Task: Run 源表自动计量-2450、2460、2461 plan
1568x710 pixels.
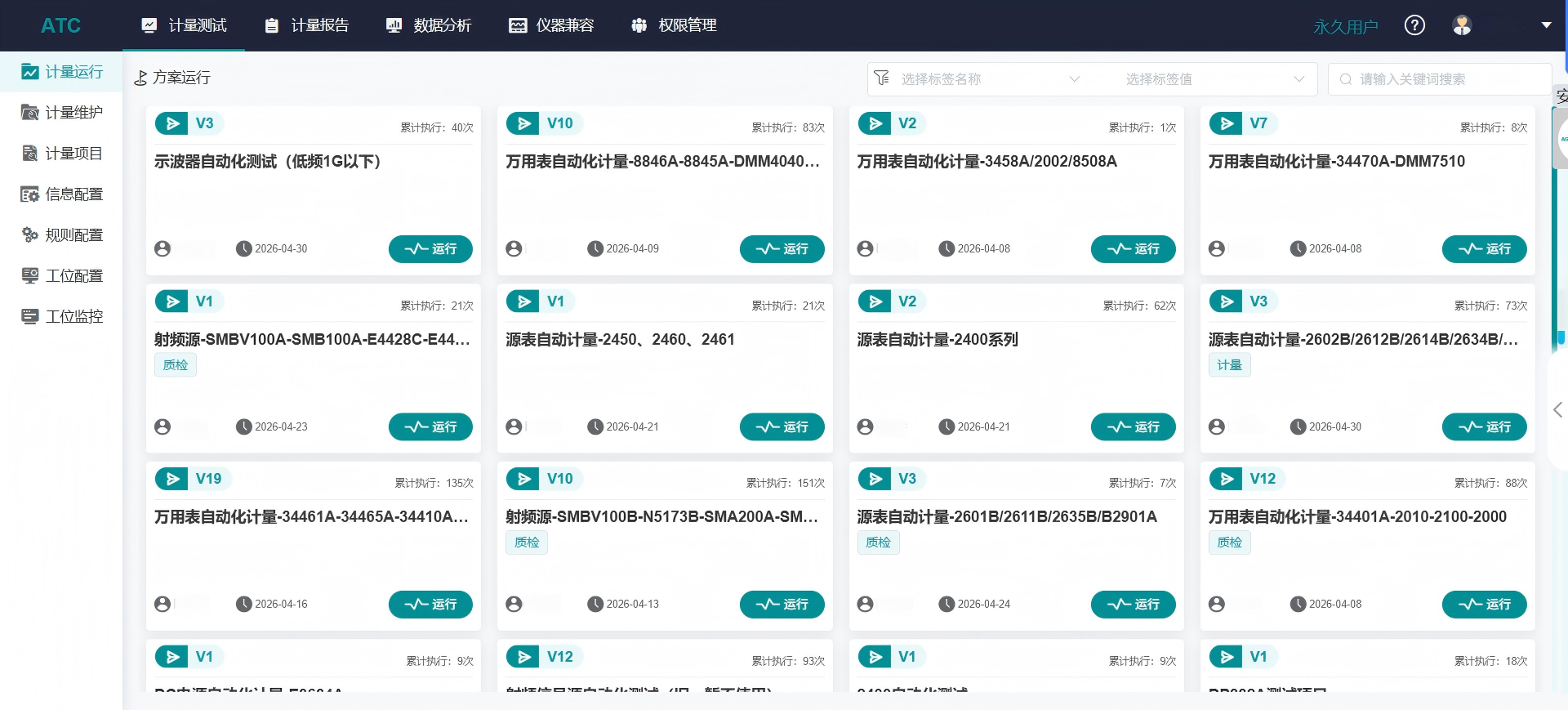Action: 782,426
